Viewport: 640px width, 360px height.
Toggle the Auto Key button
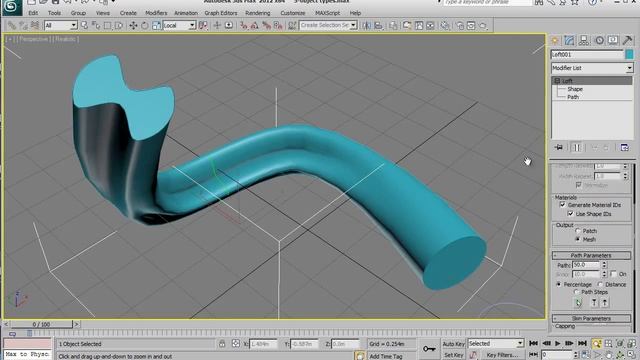(x=453, y=344)
